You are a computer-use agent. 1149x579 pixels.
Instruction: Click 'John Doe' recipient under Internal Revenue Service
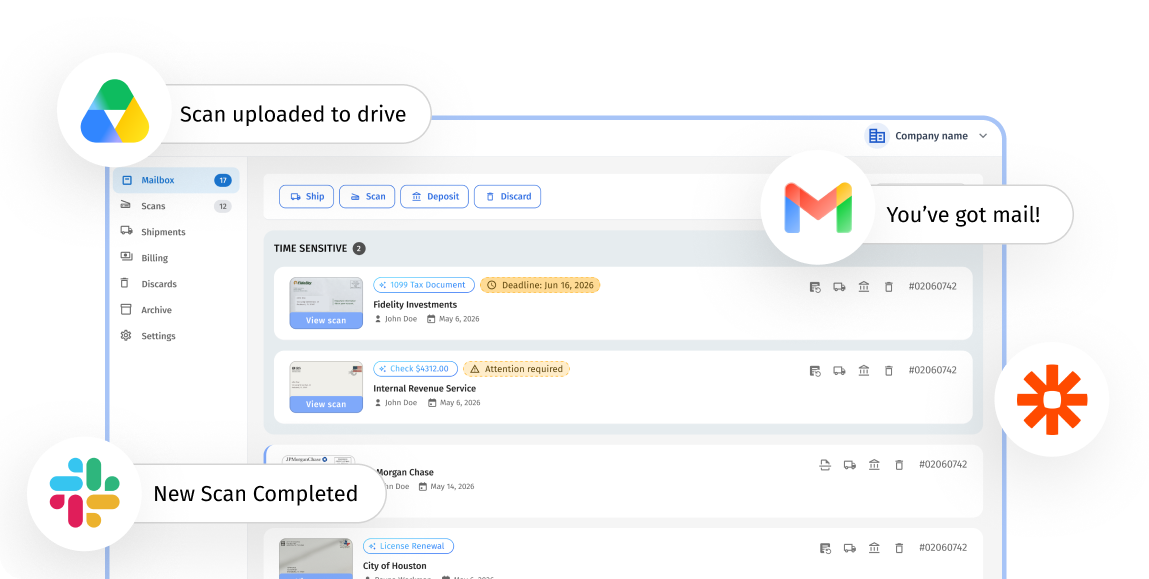[x=401, y=402]
